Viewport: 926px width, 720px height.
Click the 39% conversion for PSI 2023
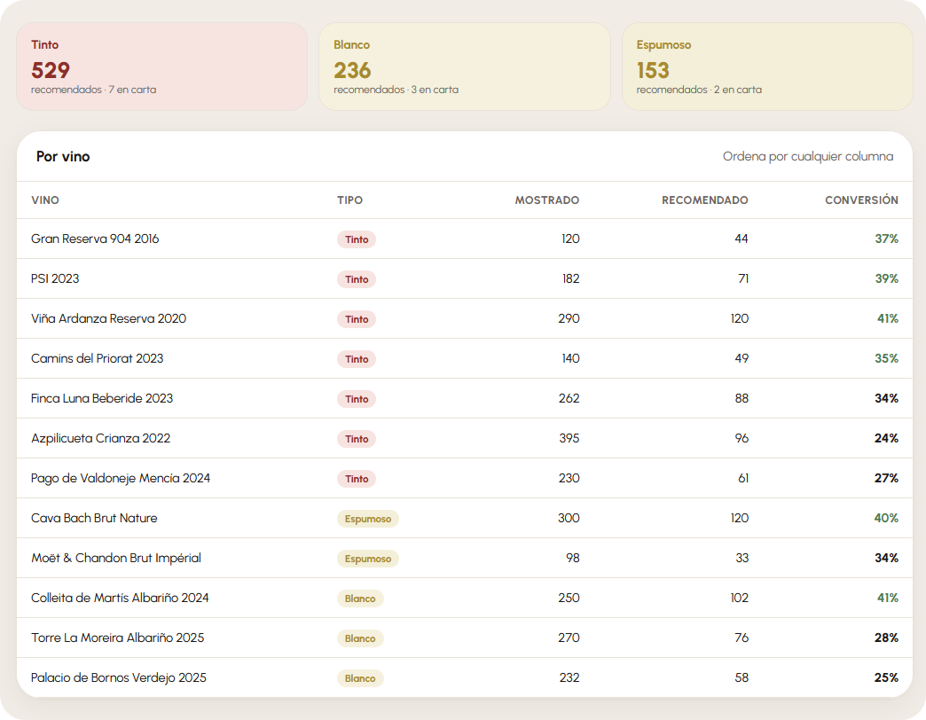click(x=886, y=279)
